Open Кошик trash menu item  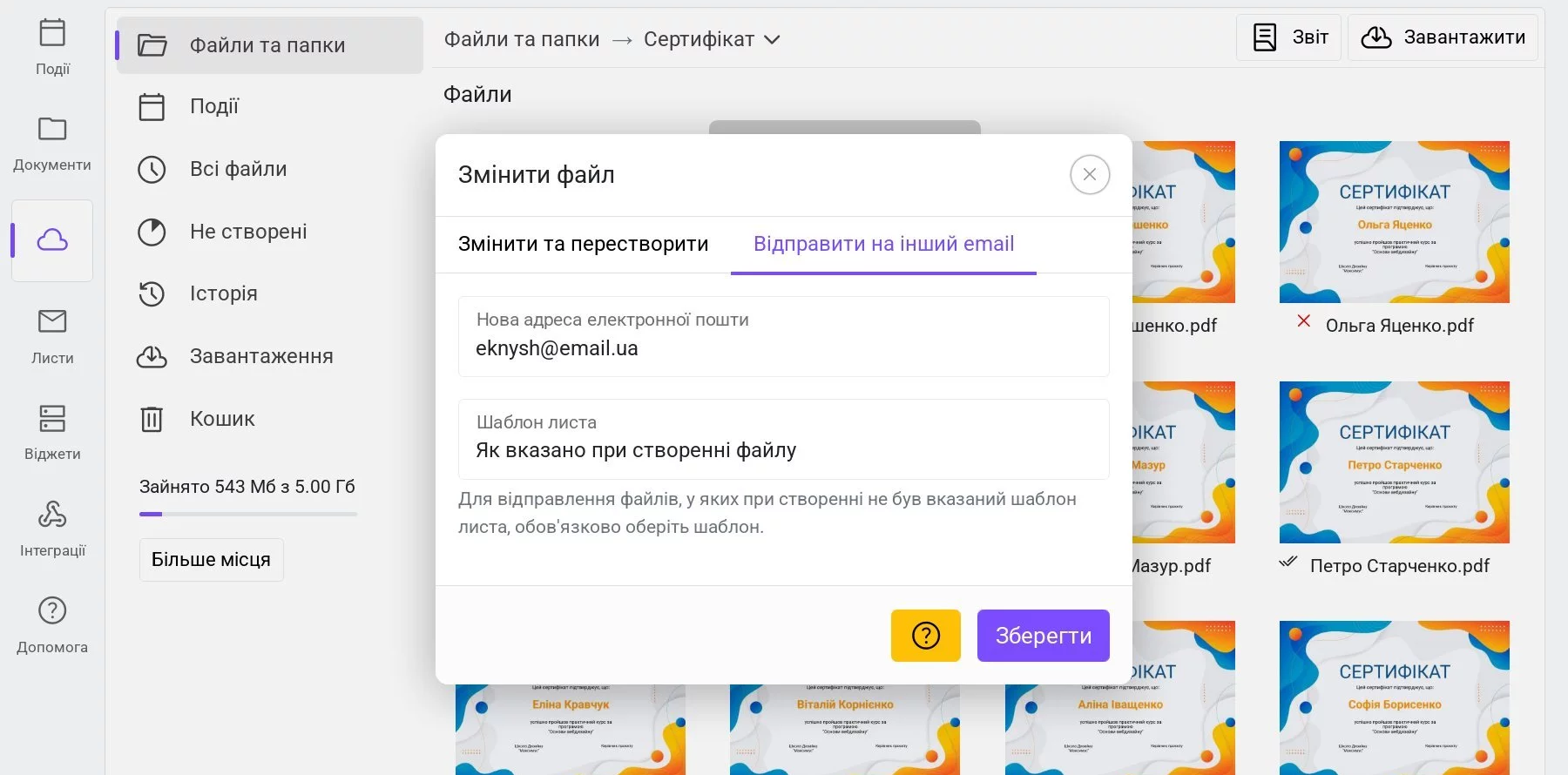[x=270, y=419]
